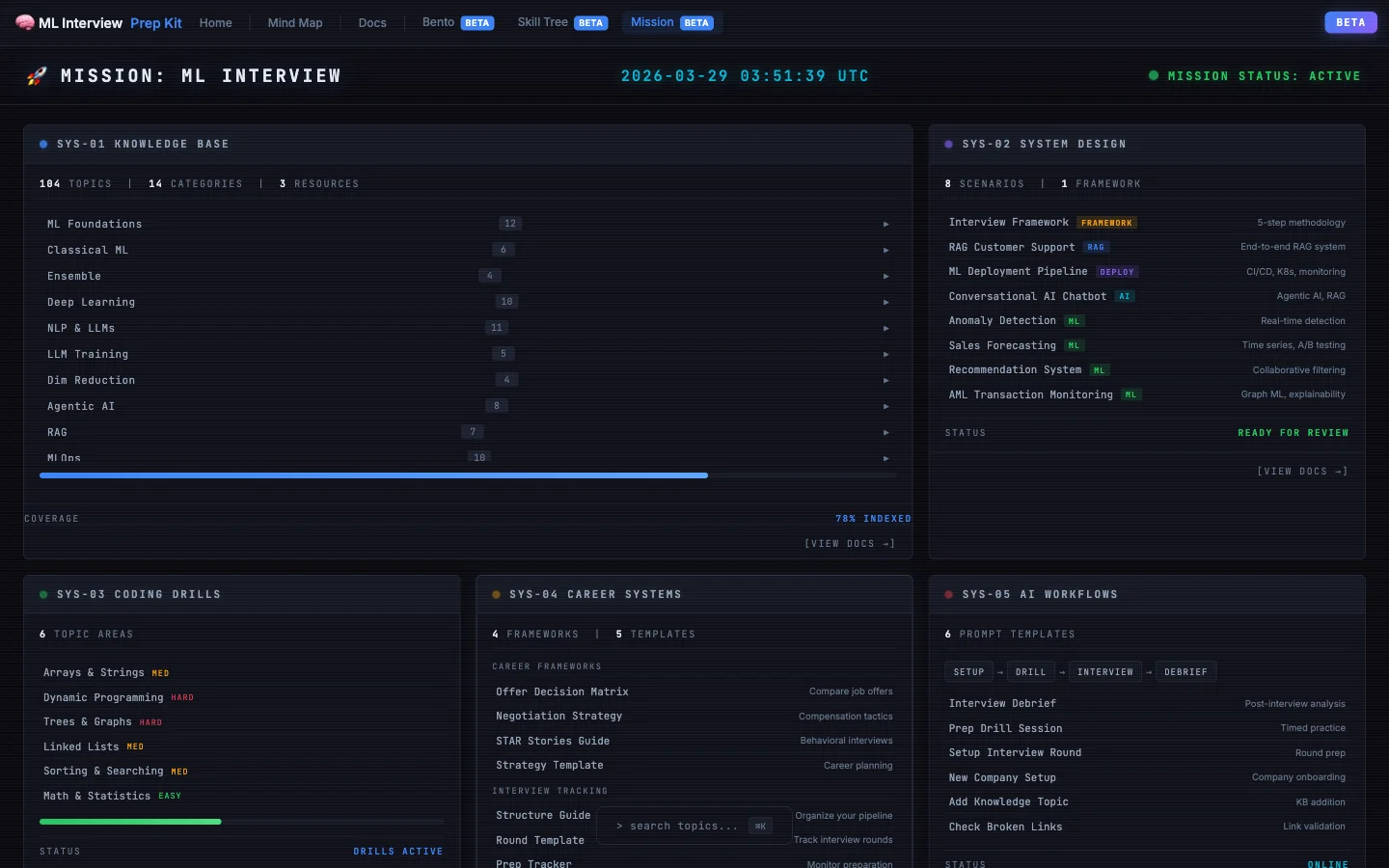Screen dimensions: 1389x868
Task: Go to the Docs nav item
Action: coord(372,23)
